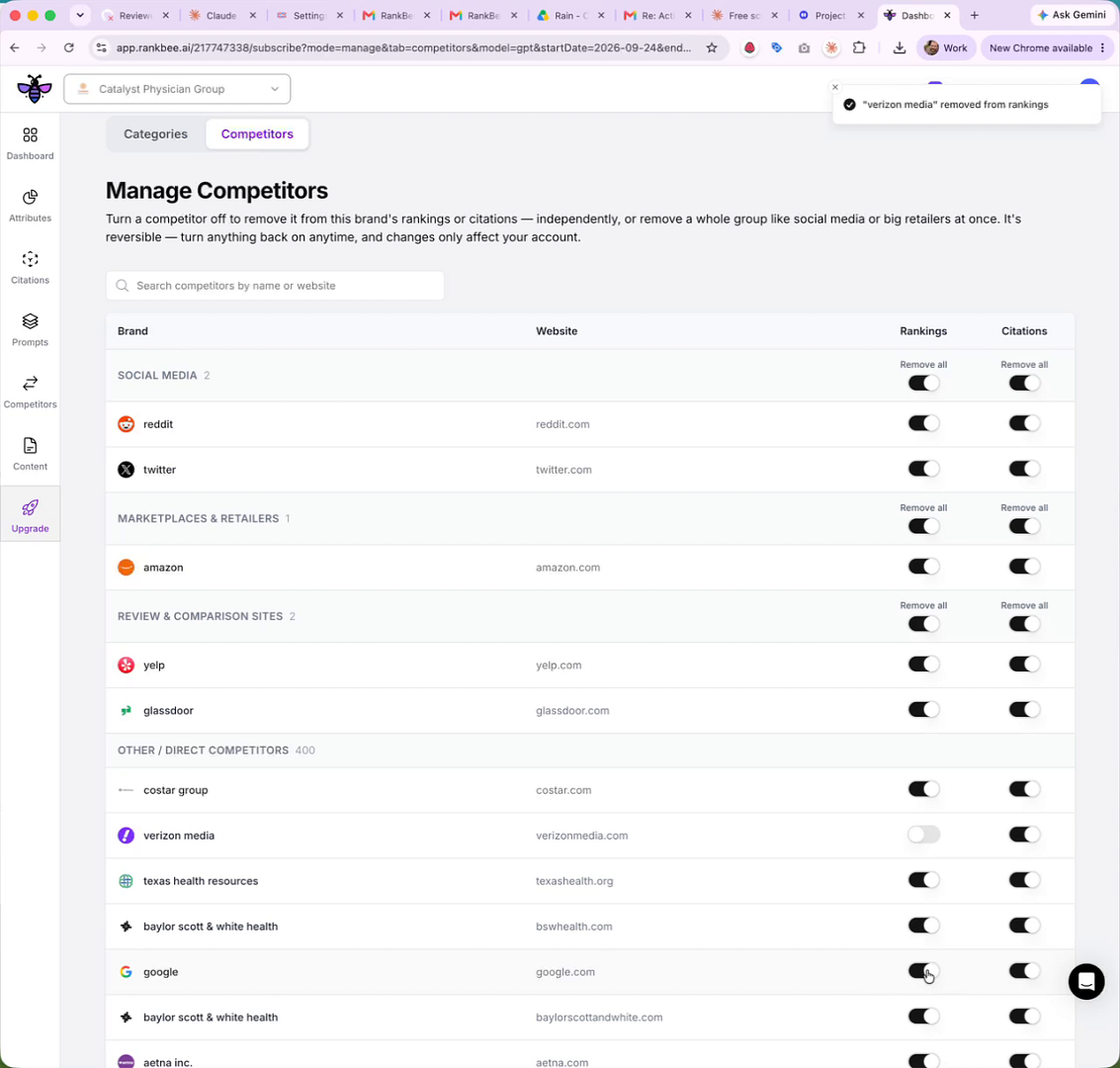Turn off google rankings toggle

point(923,971)
